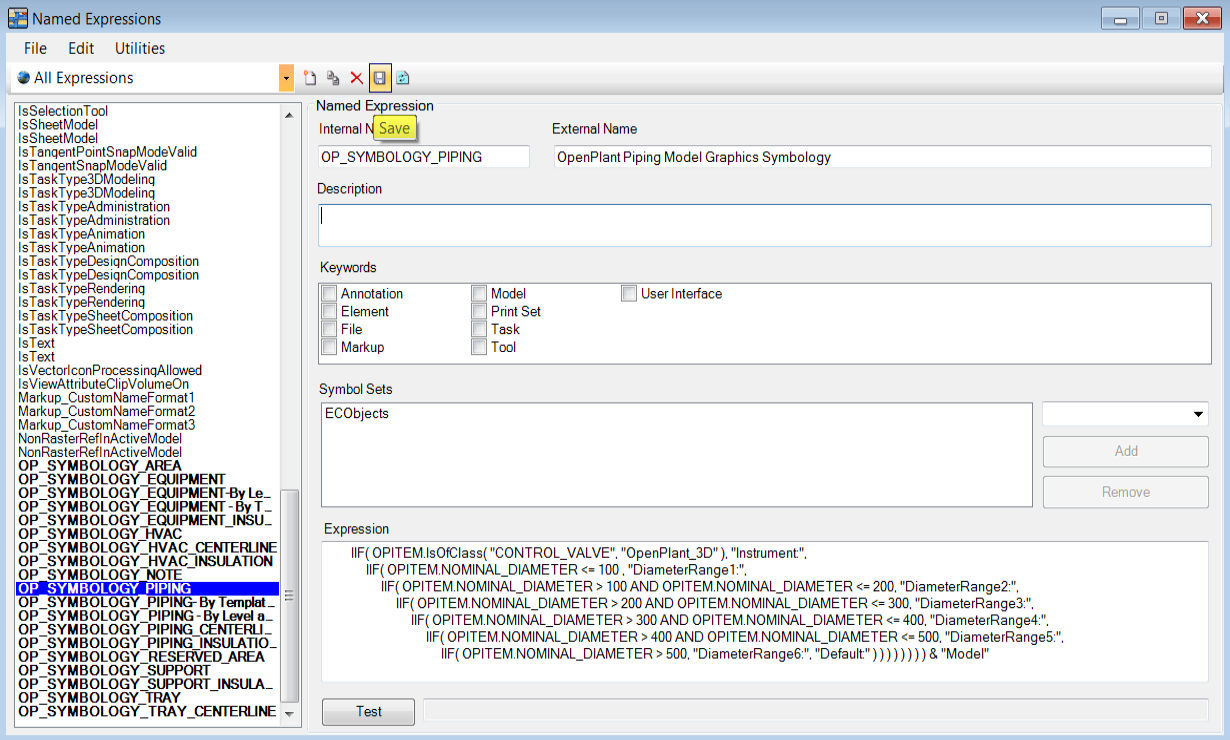This screenshot has height=740, width=1230.
Task: Tick the Markup keyword checkbox
Action: [329, 347]
